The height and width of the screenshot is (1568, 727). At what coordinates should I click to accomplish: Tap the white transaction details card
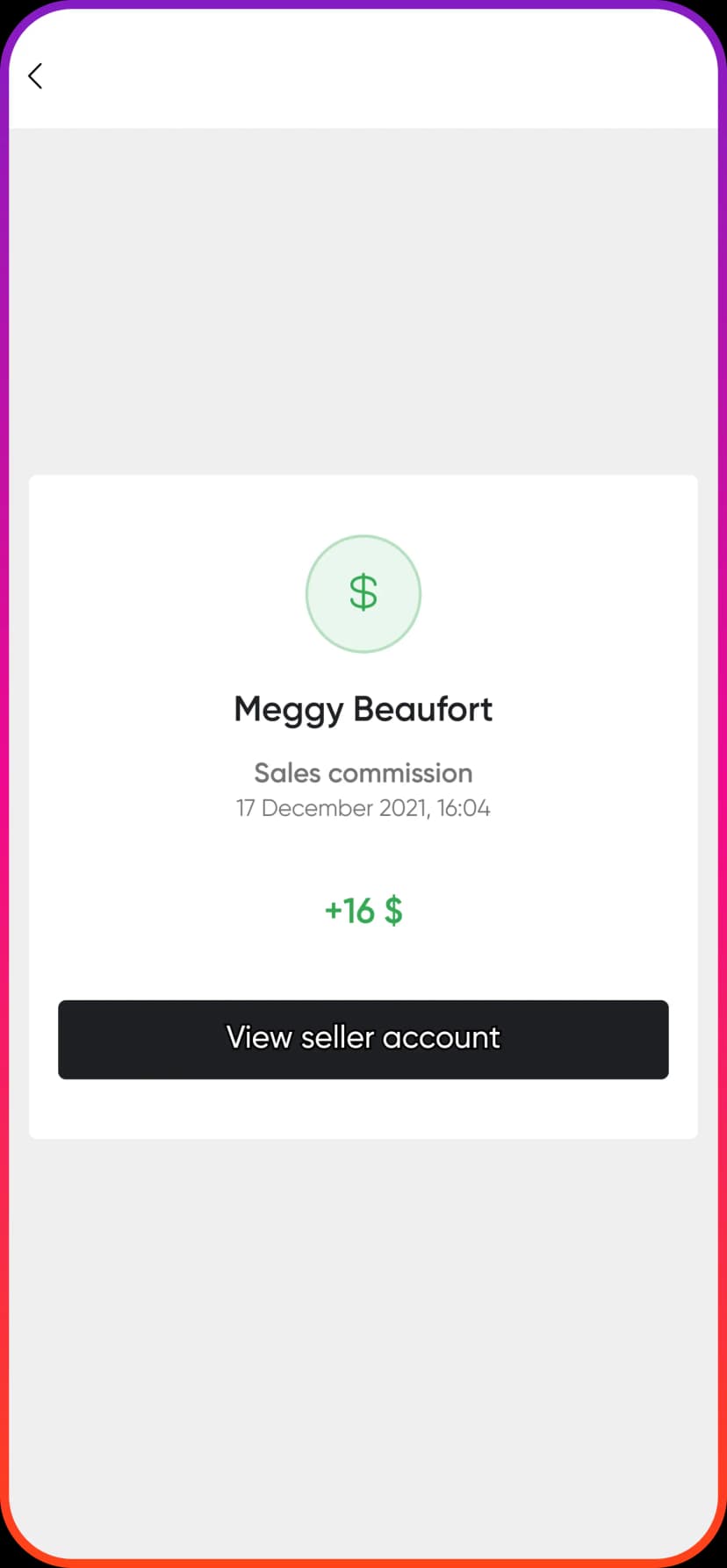363,807
